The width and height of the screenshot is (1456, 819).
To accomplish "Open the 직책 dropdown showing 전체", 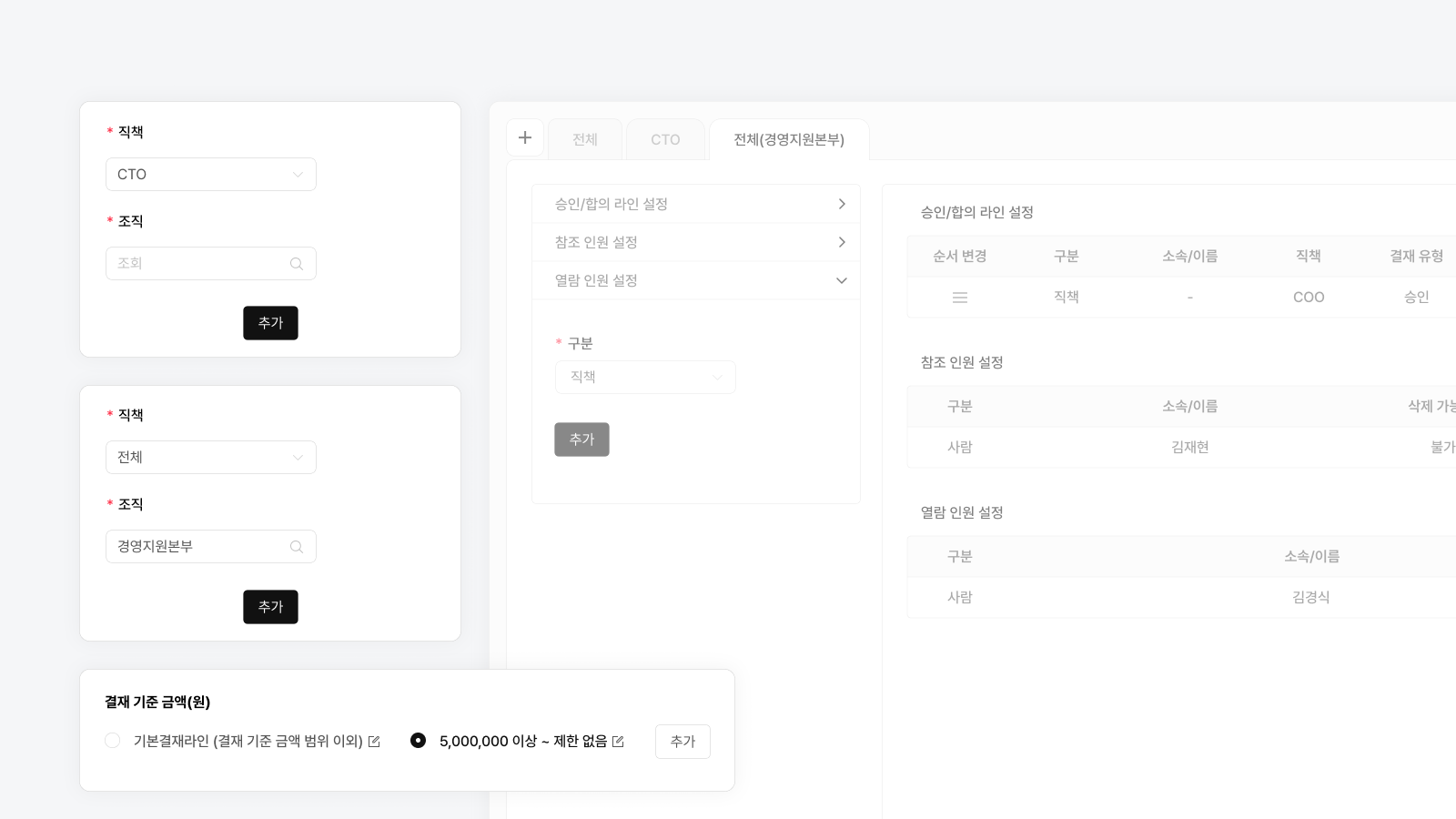I will pos(211,458).
